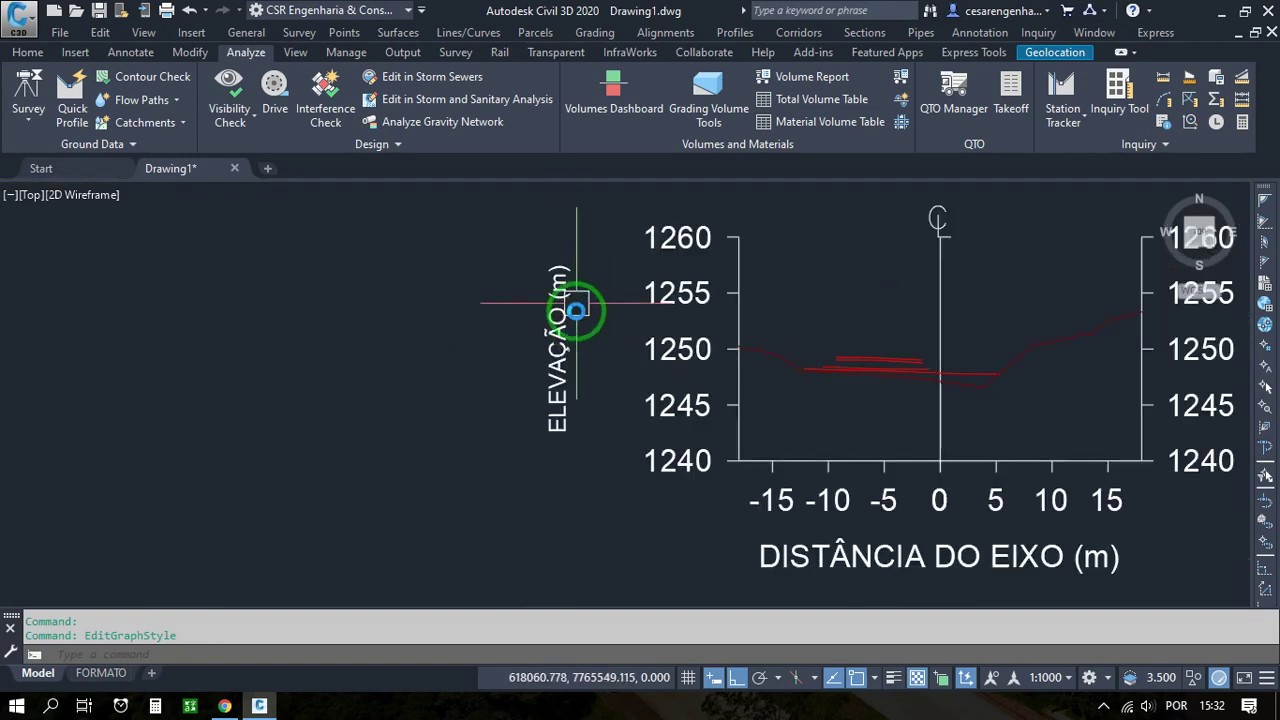
Task: Open the workspace dropdown CSR Engenharia
Action: [x=330, y=11]
